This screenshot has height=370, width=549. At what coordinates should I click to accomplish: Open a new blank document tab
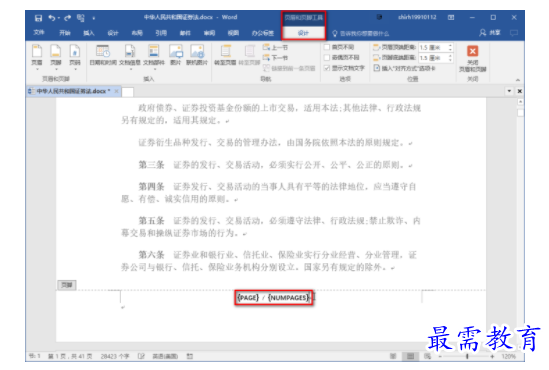point(127,92)
